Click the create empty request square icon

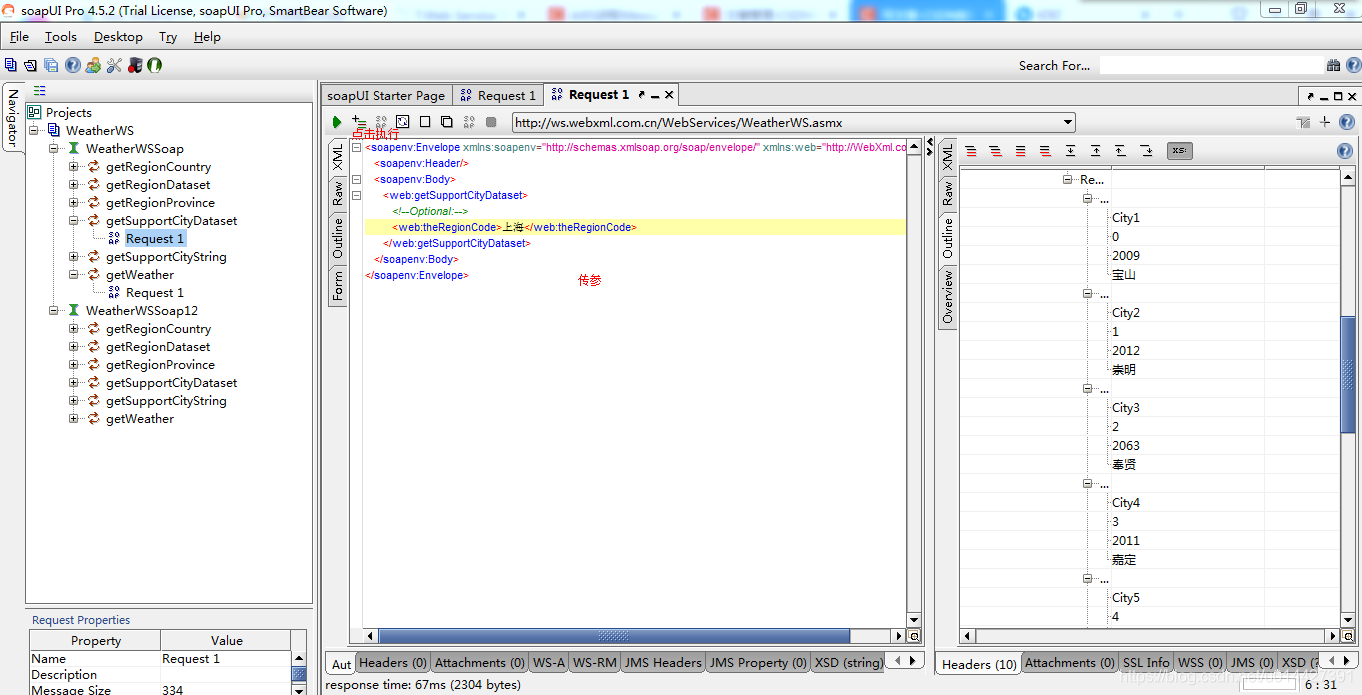425,122
